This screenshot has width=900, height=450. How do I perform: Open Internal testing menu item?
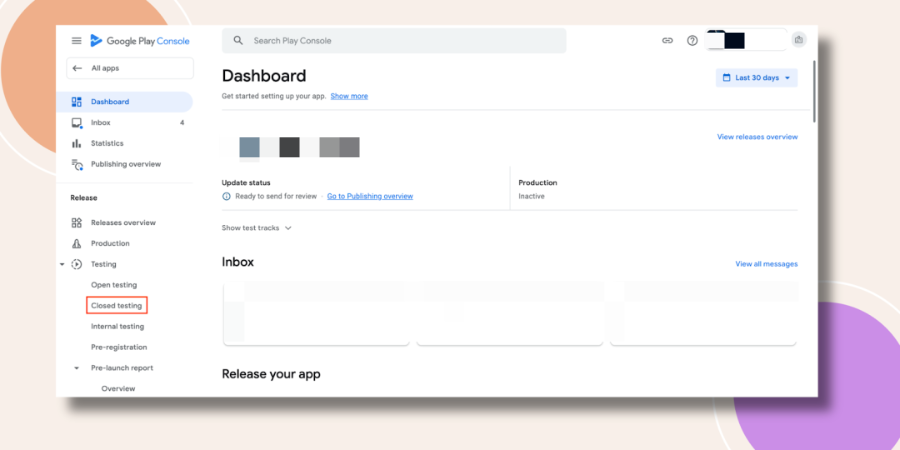(x=118, y=327)
